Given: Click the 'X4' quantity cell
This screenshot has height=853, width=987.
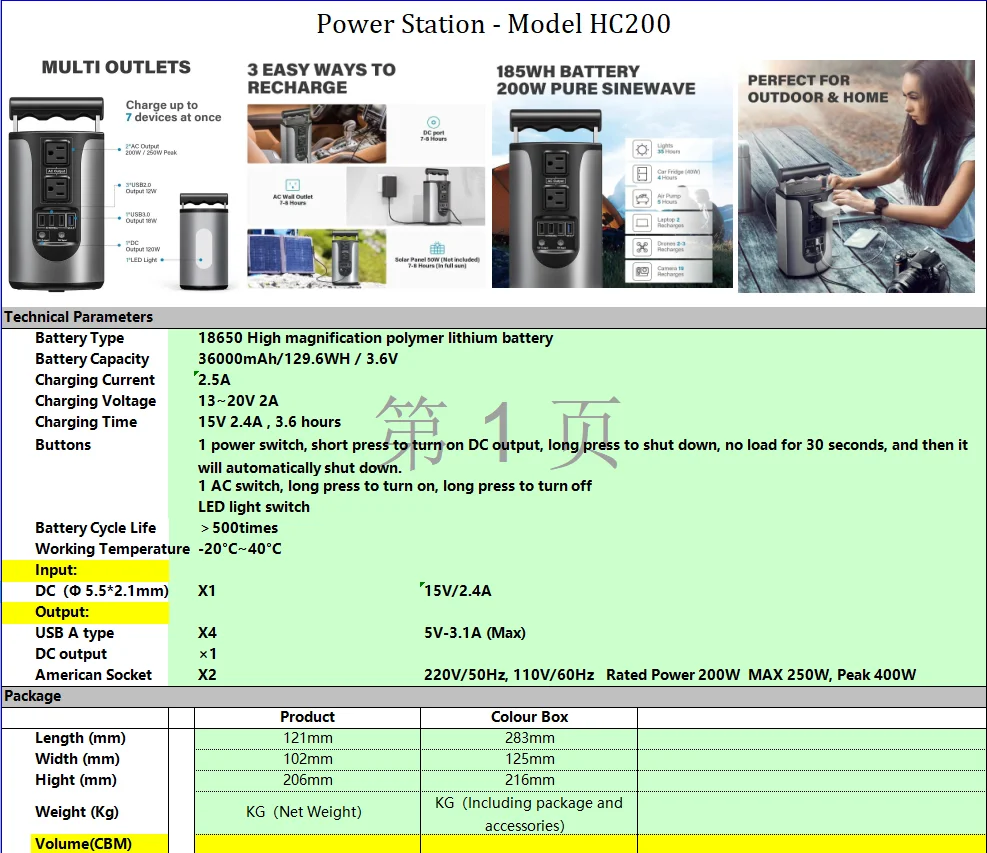Looking at the screenshot, I should pyautogui.click(x=207, y=633).
